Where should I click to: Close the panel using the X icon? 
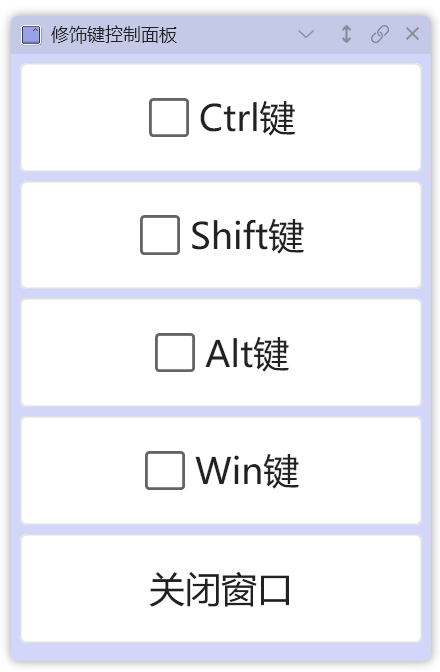tap(413, 34)
